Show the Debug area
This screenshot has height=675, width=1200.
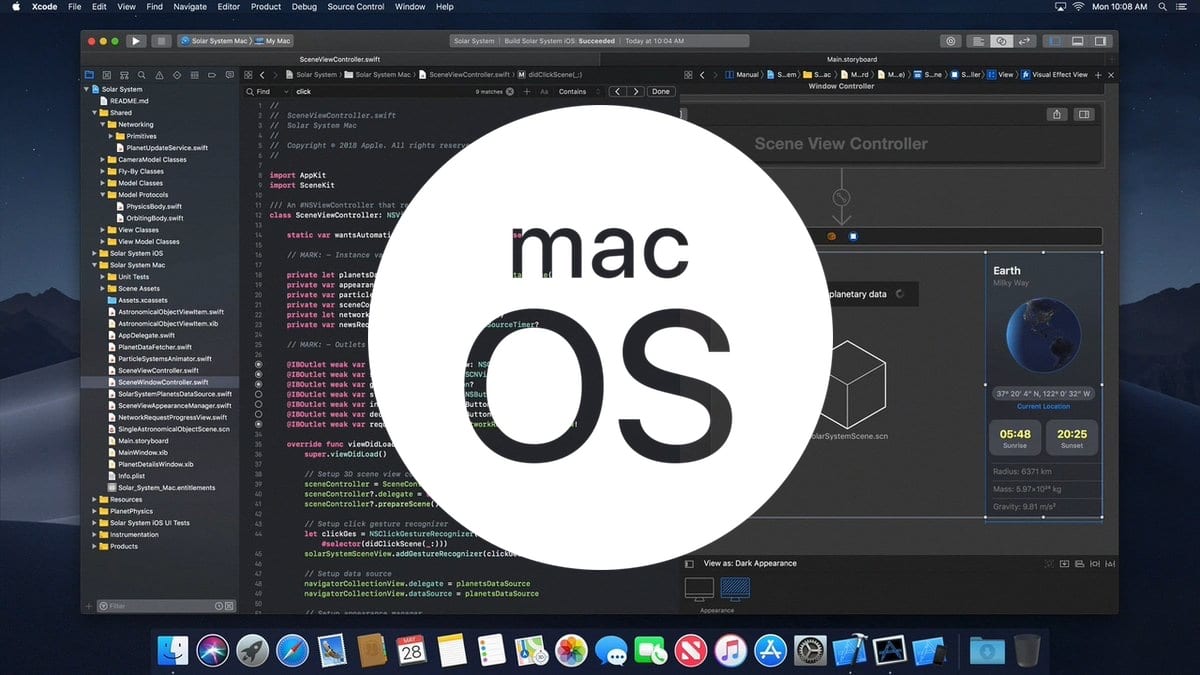(x=1077, y=41)
